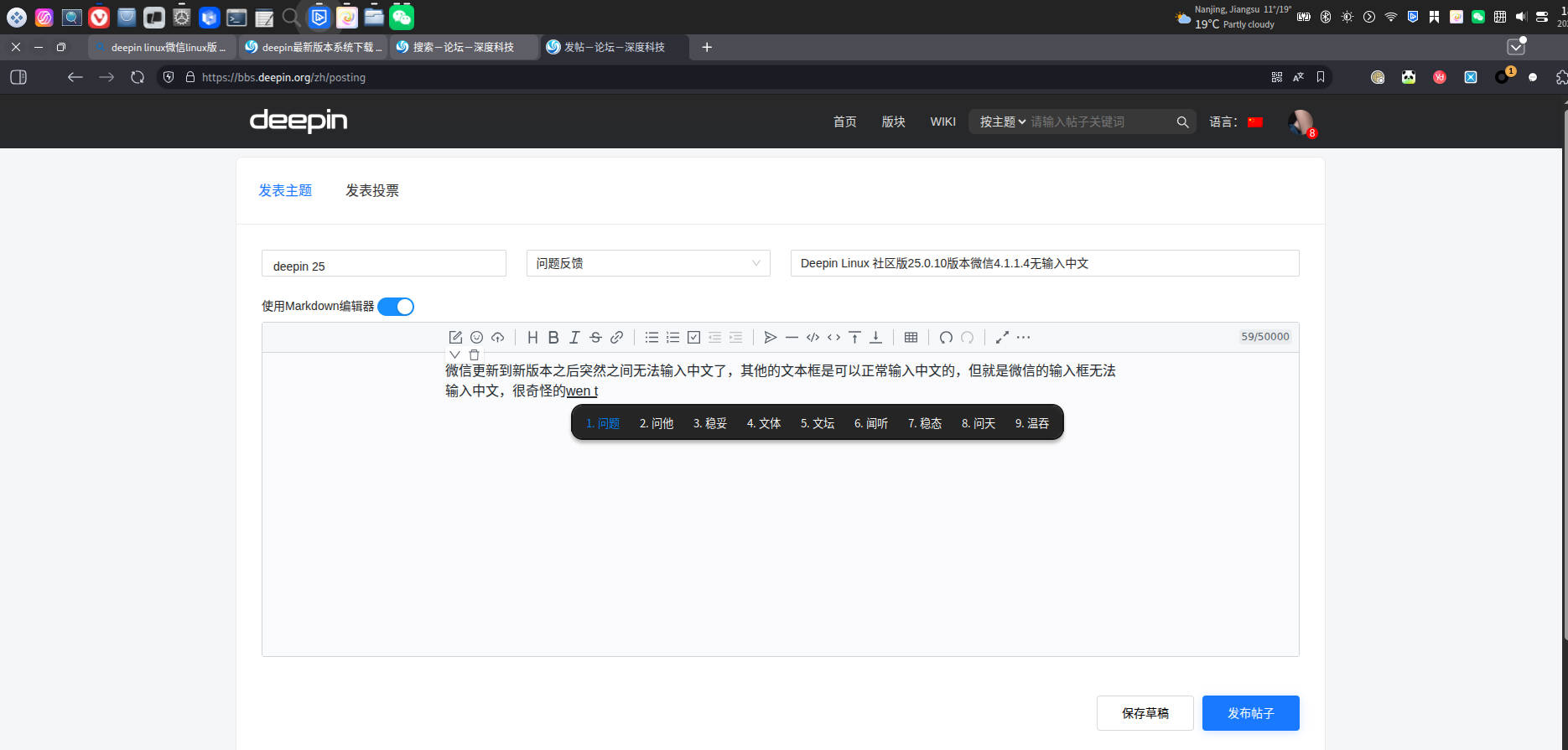Image resolution: width=1568 pixels, height=750 pixels.
Task: Insert an ordered numbered list
Action: (x=672, y=337)
